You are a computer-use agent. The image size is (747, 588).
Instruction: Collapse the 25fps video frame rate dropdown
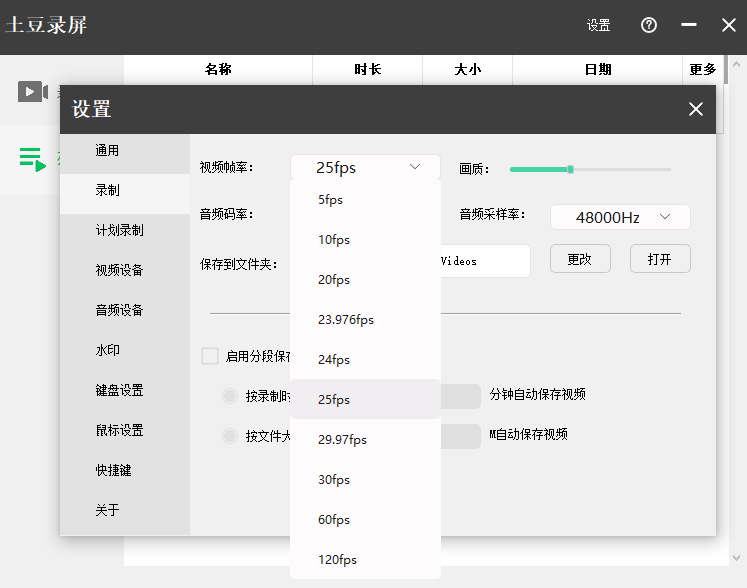click(x=365, y=167)
